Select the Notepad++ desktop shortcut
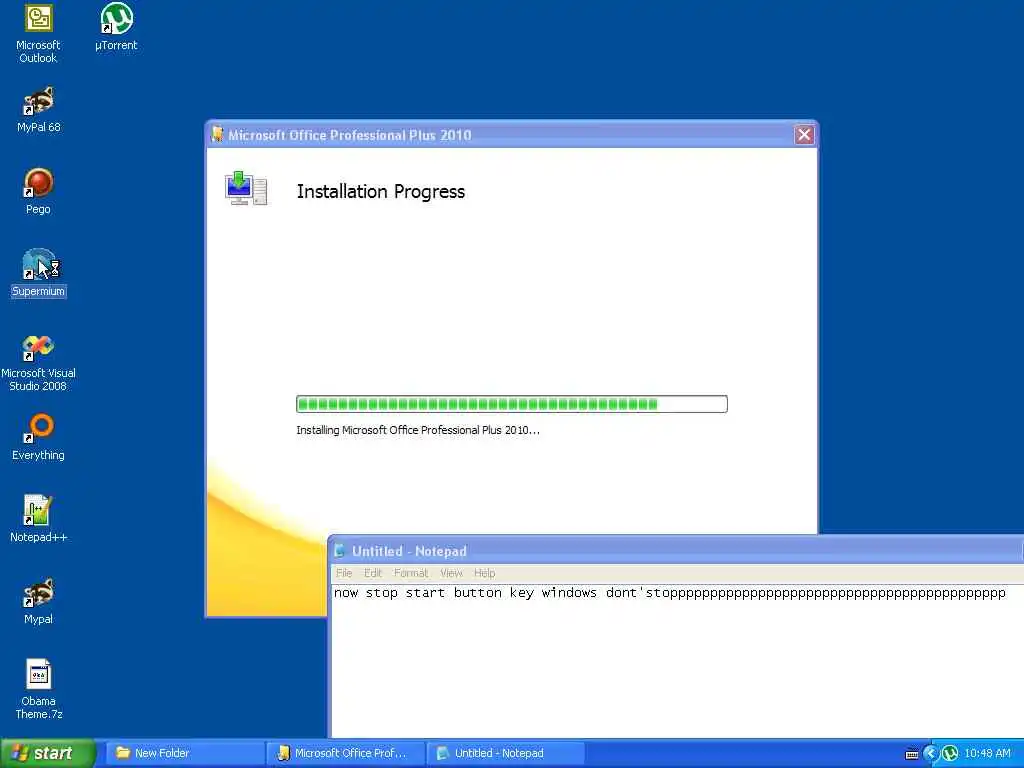 click(38, 519)
